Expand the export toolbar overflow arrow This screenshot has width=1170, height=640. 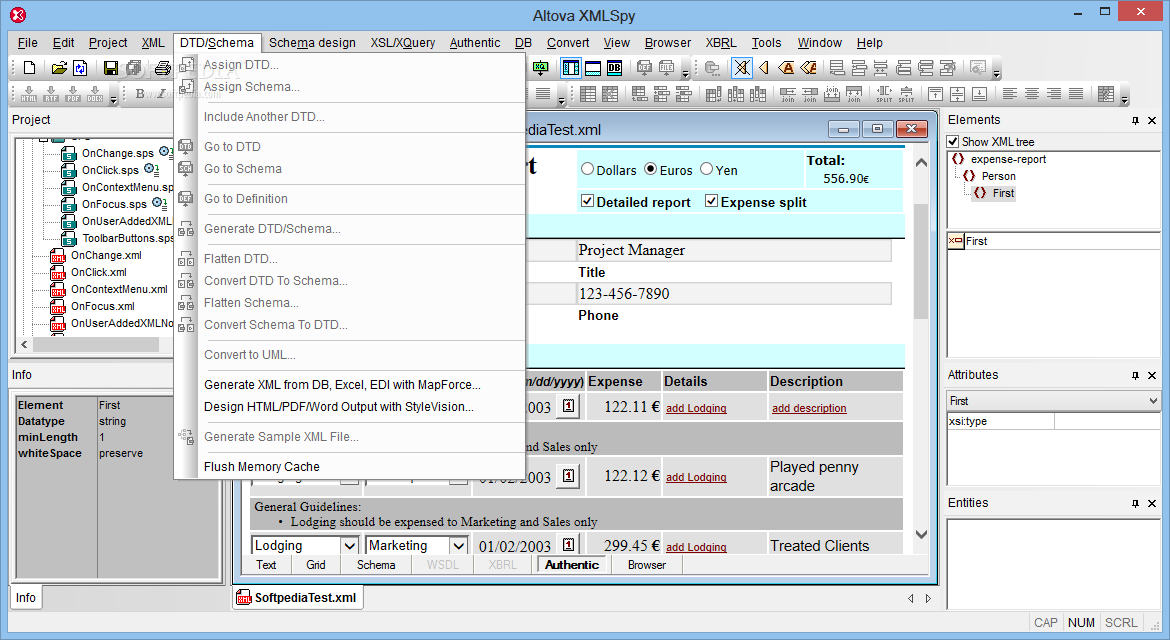[x=113, y=98]
